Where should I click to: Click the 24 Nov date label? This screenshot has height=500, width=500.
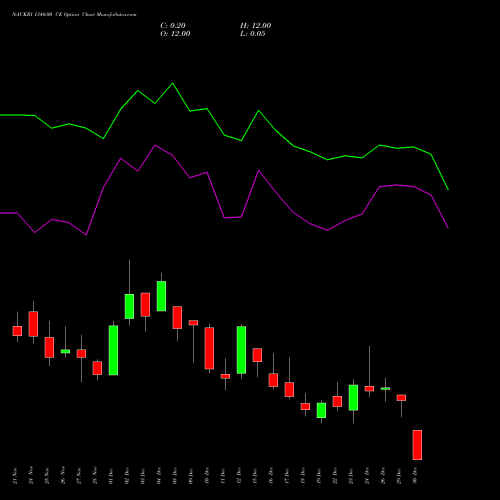pos(31,476)
